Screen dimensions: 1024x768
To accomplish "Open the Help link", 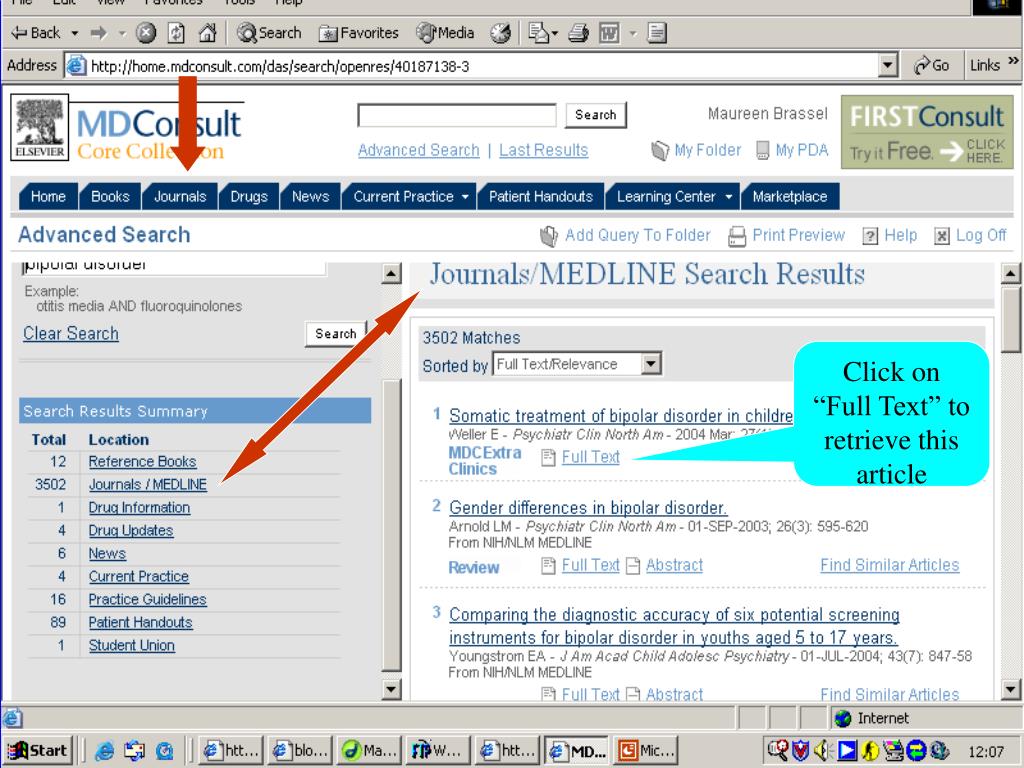I will (x=889, y=236).
